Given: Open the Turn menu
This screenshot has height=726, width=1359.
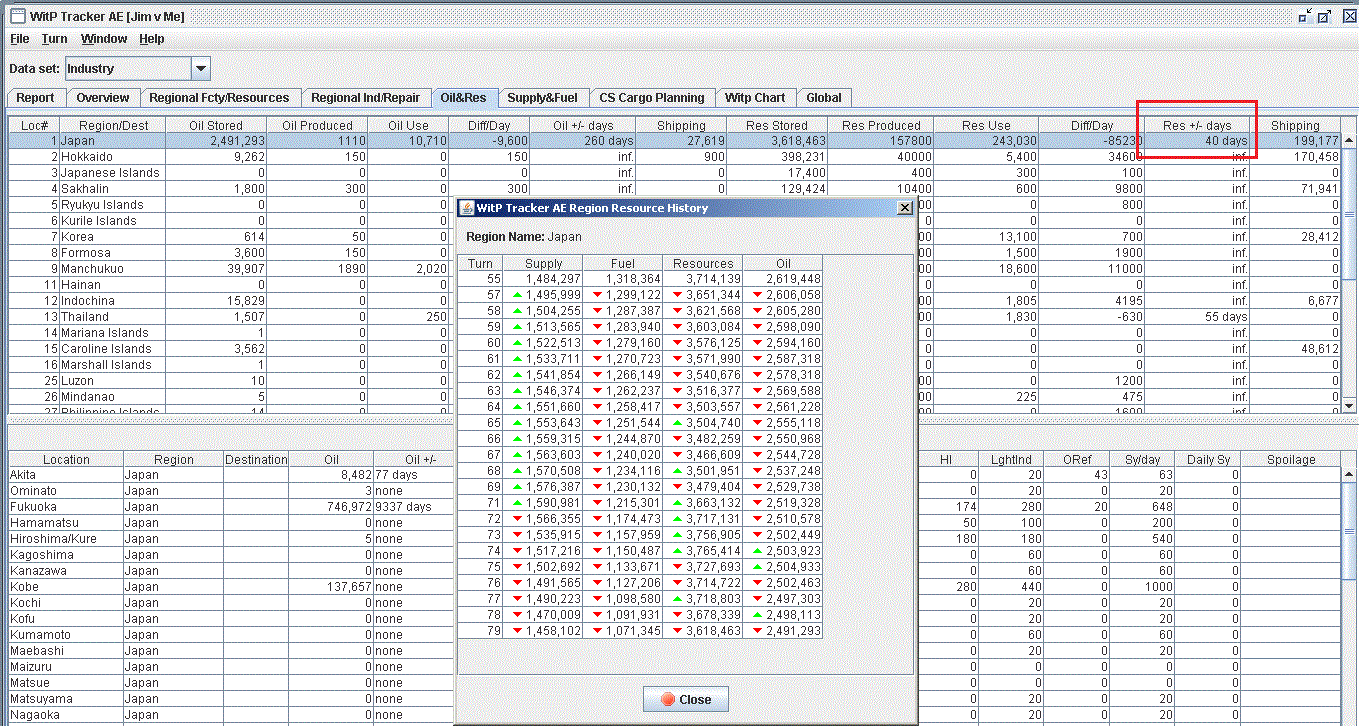Looking at the screenshot, I should [x=54, y=39].
